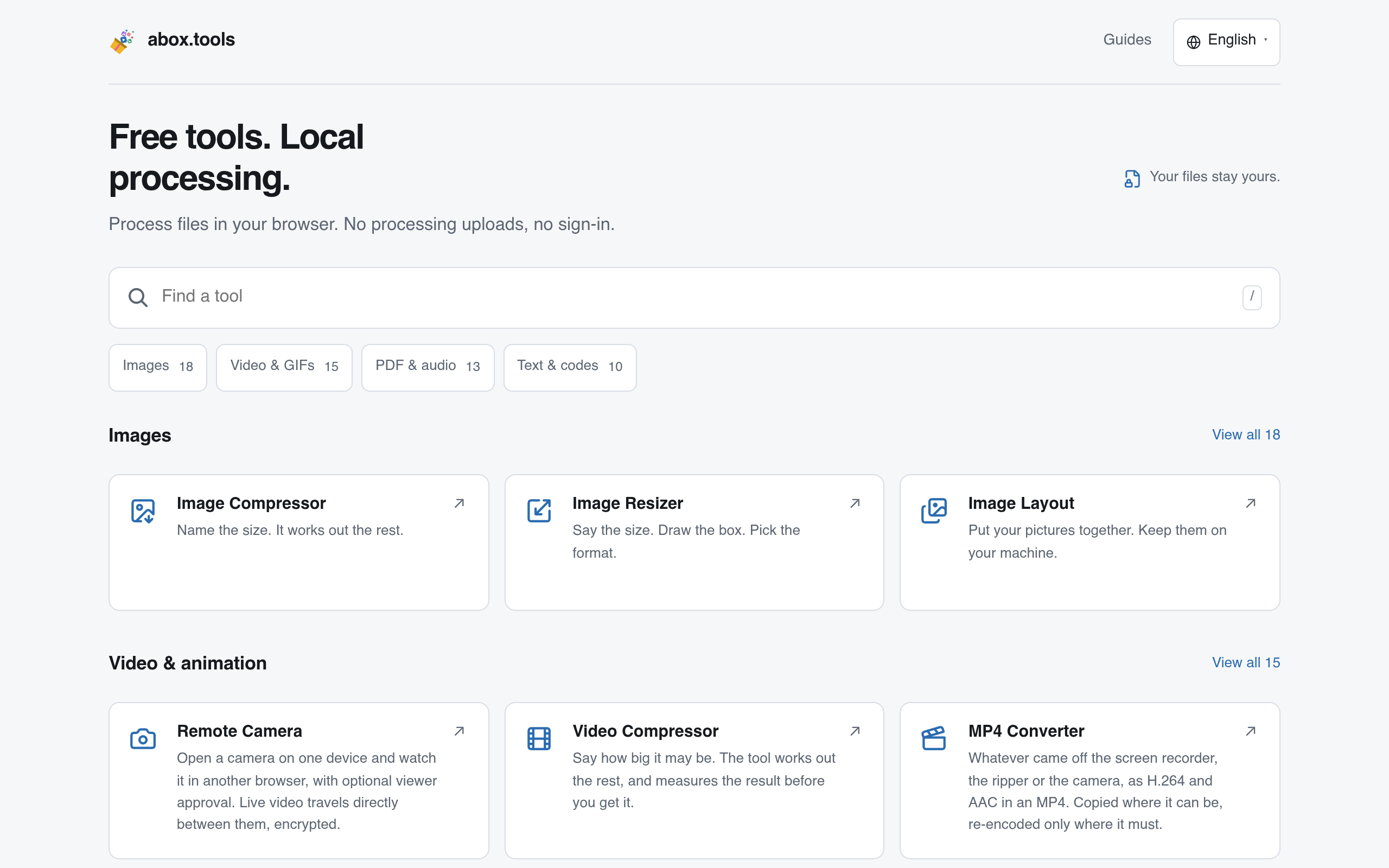This screenshot has height=868, width=1389.
Task: Go to abox.tools home text
Action: pyautogui.click(x=191, y=40)
